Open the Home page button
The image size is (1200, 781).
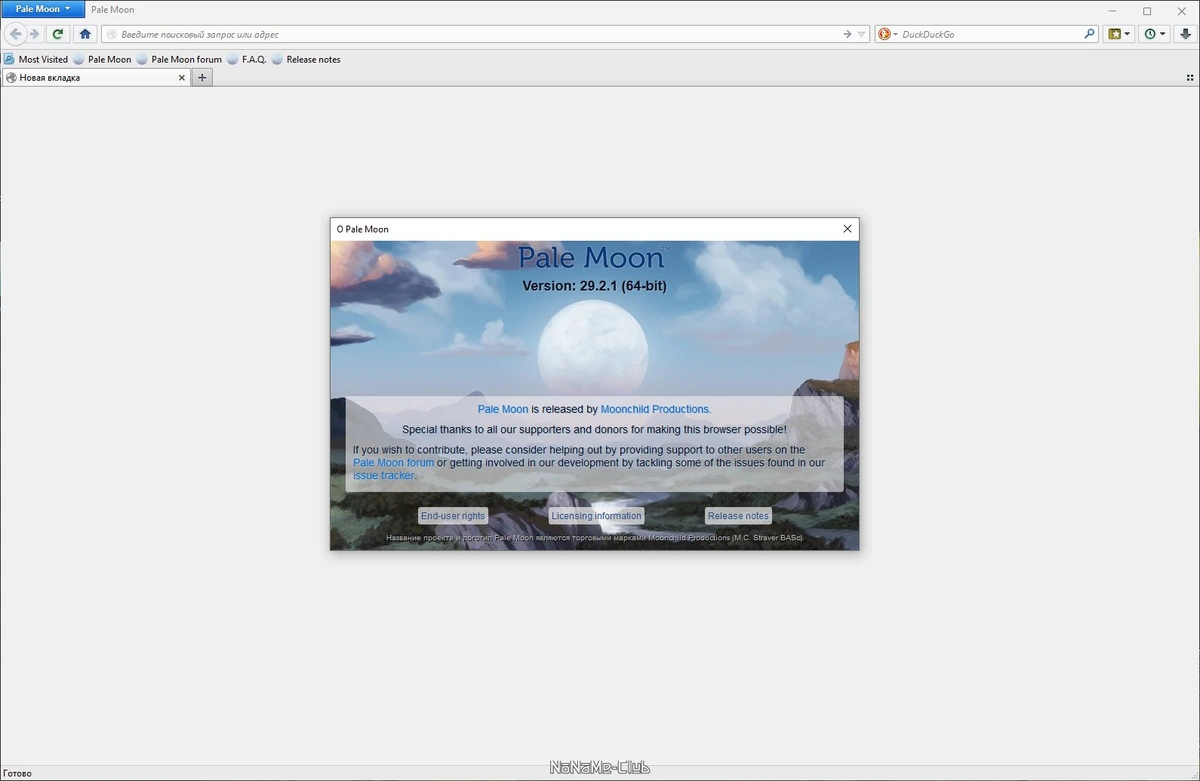pyautogui.click(x=85, y=34)
